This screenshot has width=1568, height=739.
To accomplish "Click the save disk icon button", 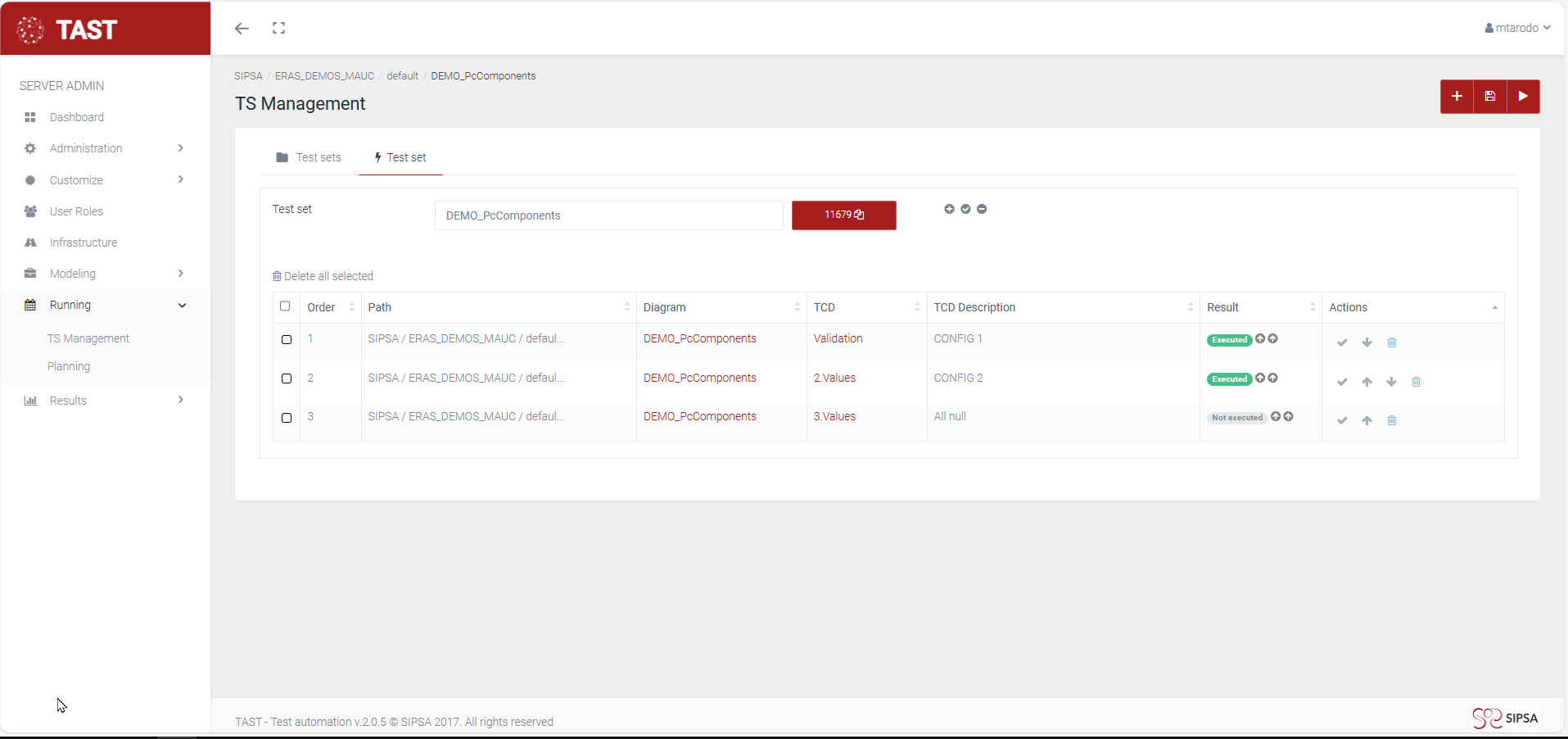I will [1490, 97].
